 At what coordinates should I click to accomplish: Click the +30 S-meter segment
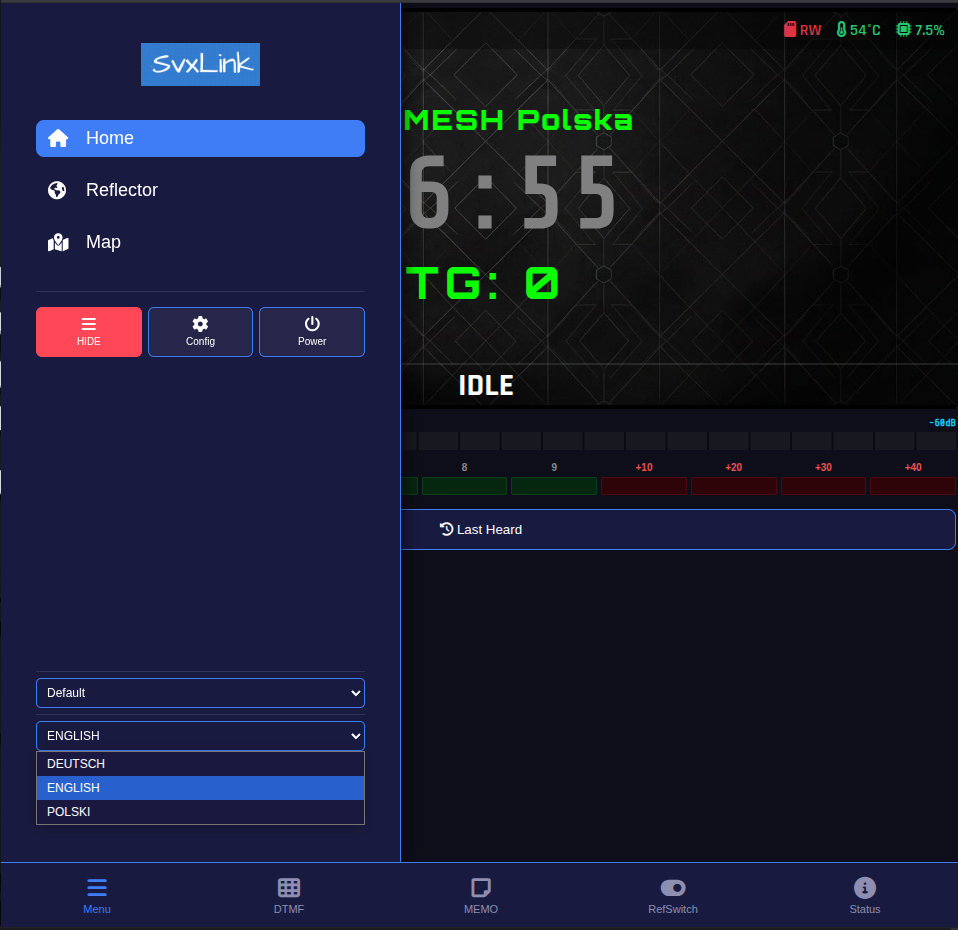824,486
